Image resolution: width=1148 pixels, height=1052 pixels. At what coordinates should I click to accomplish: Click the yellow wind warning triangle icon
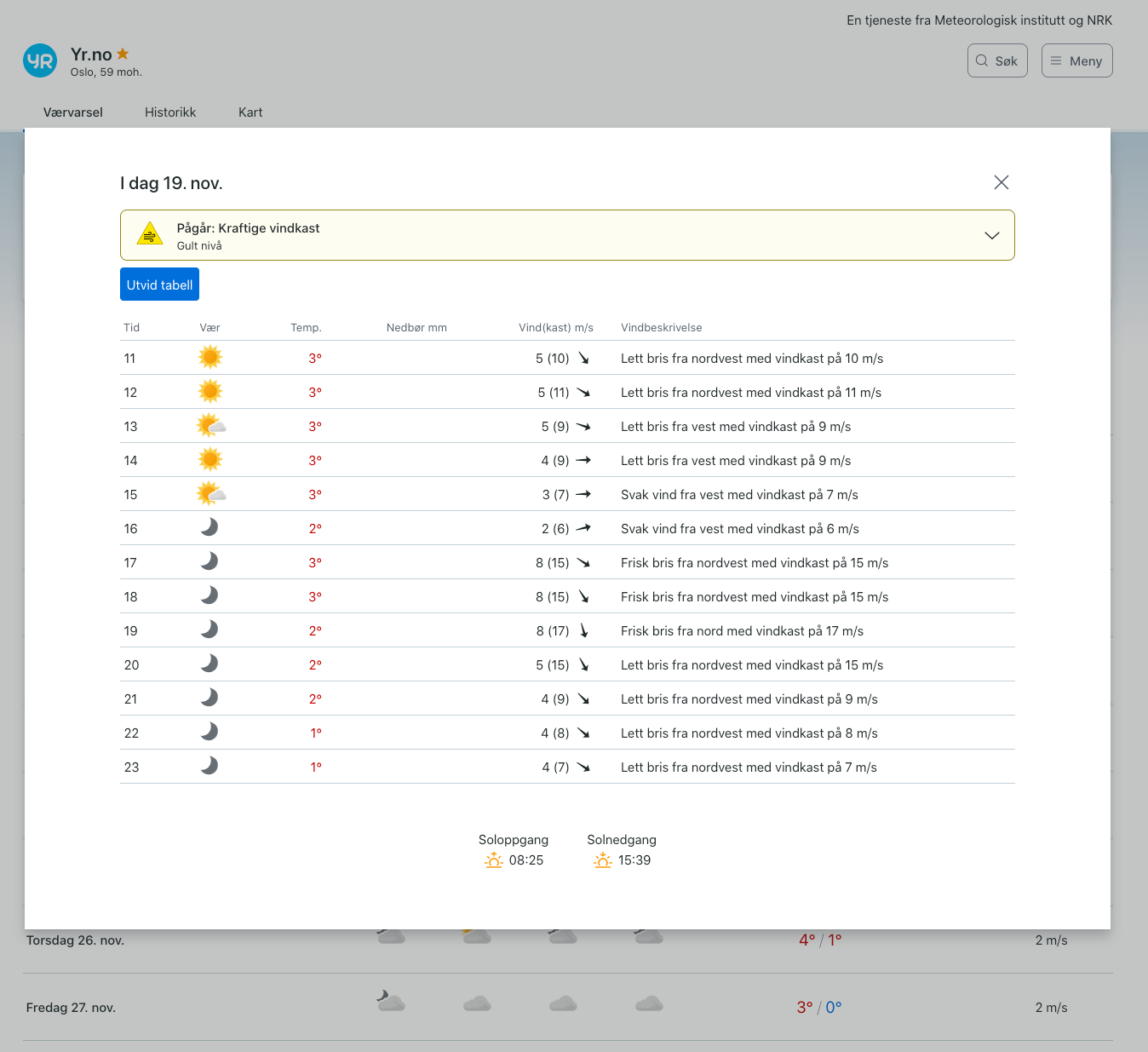click(150, 234)
